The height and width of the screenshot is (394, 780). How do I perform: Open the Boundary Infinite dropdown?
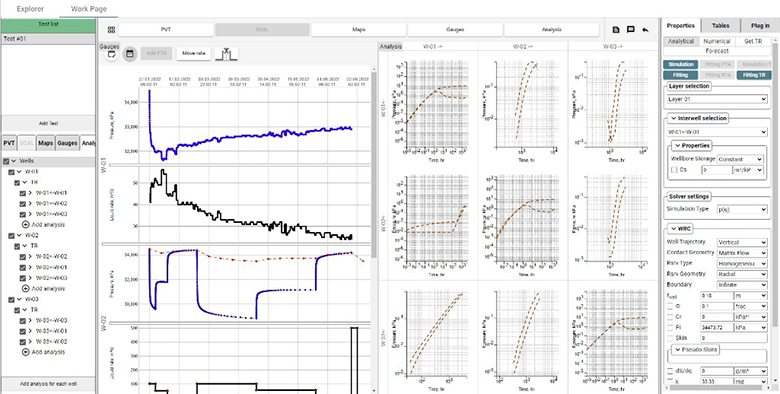(742, 285)
